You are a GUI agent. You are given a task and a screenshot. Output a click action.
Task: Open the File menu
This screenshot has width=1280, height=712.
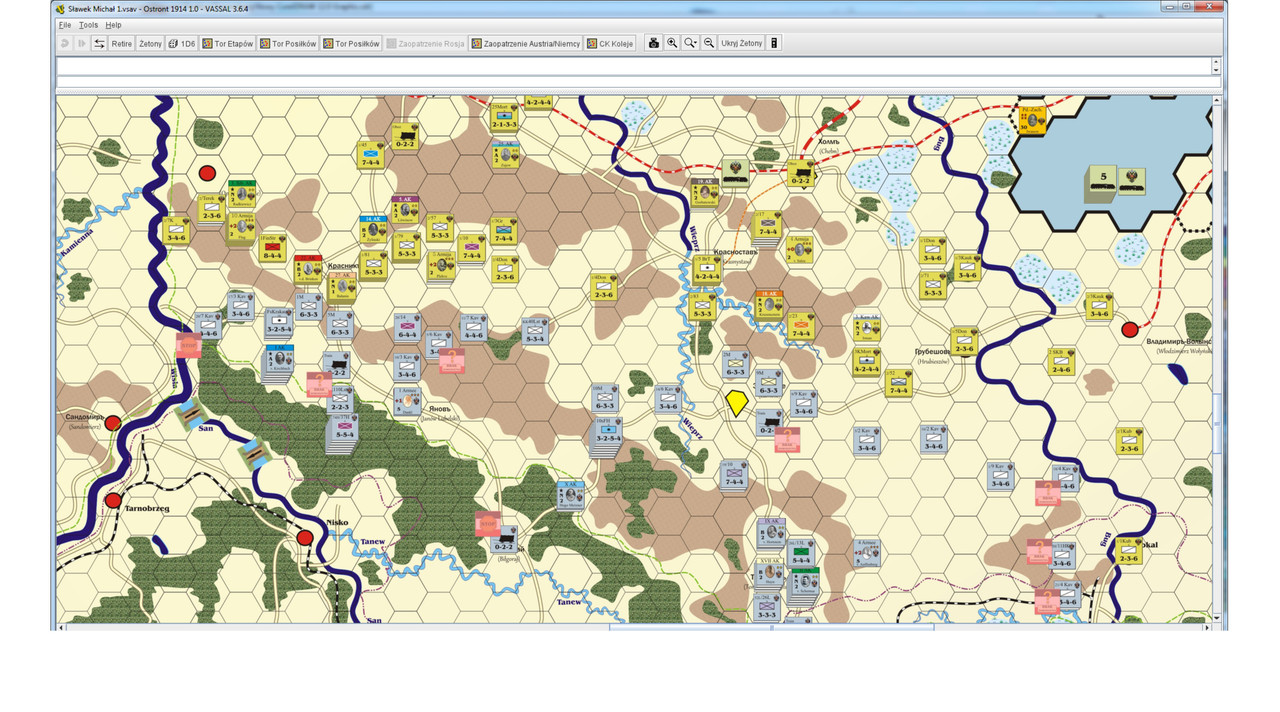(x=64, y=25)
